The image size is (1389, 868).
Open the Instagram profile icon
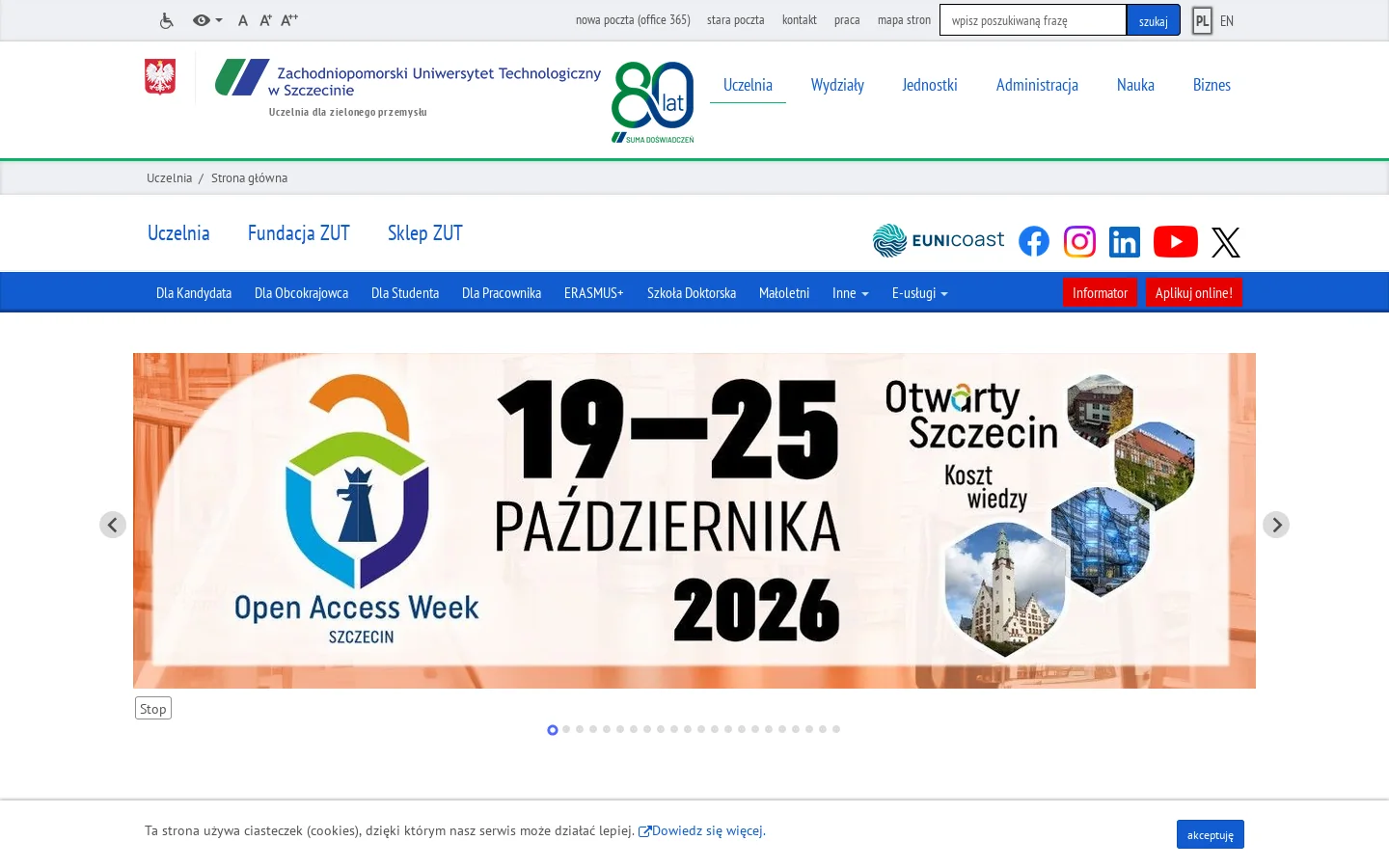(1079, 241)
